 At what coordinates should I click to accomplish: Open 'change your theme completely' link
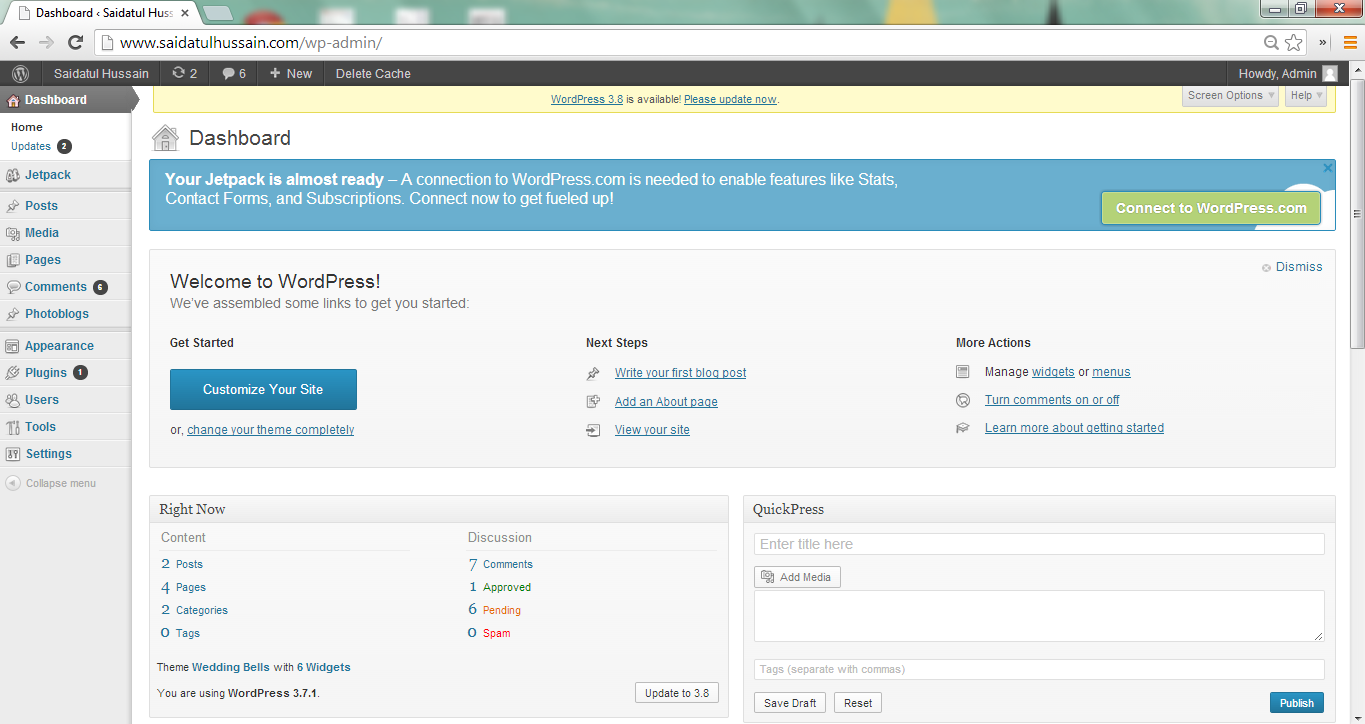[270, 430]
